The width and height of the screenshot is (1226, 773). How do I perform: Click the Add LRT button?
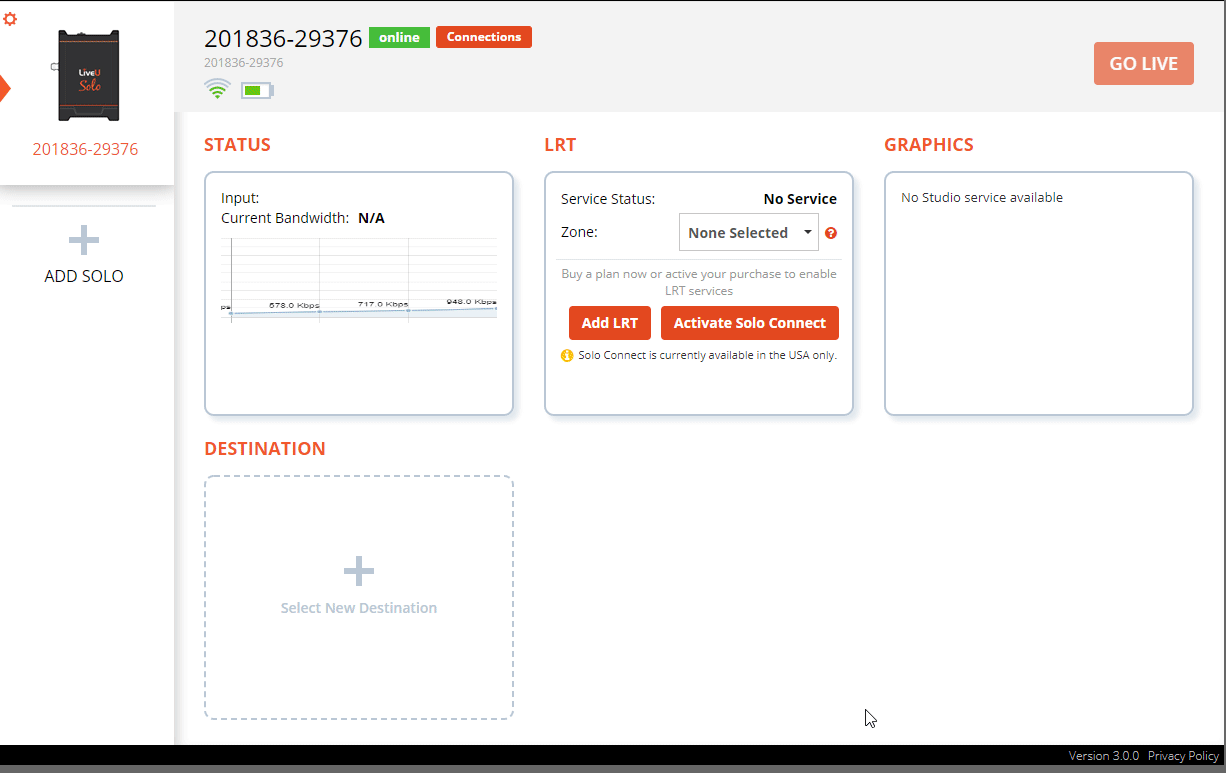tap(610, 323)
